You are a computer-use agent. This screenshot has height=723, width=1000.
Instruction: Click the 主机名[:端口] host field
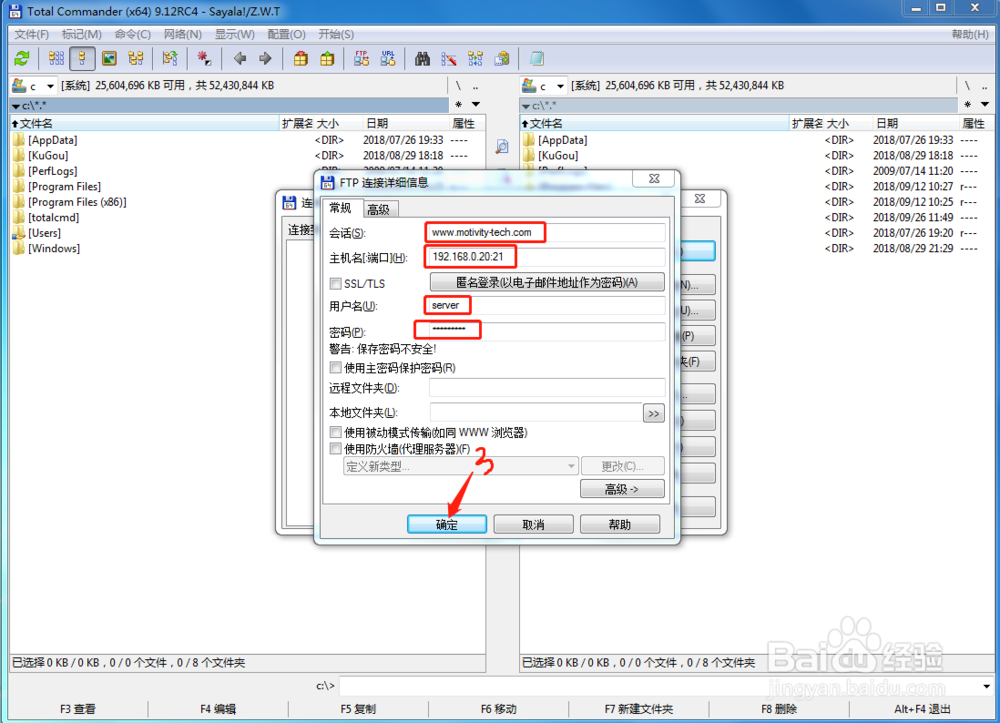[546, 257]
